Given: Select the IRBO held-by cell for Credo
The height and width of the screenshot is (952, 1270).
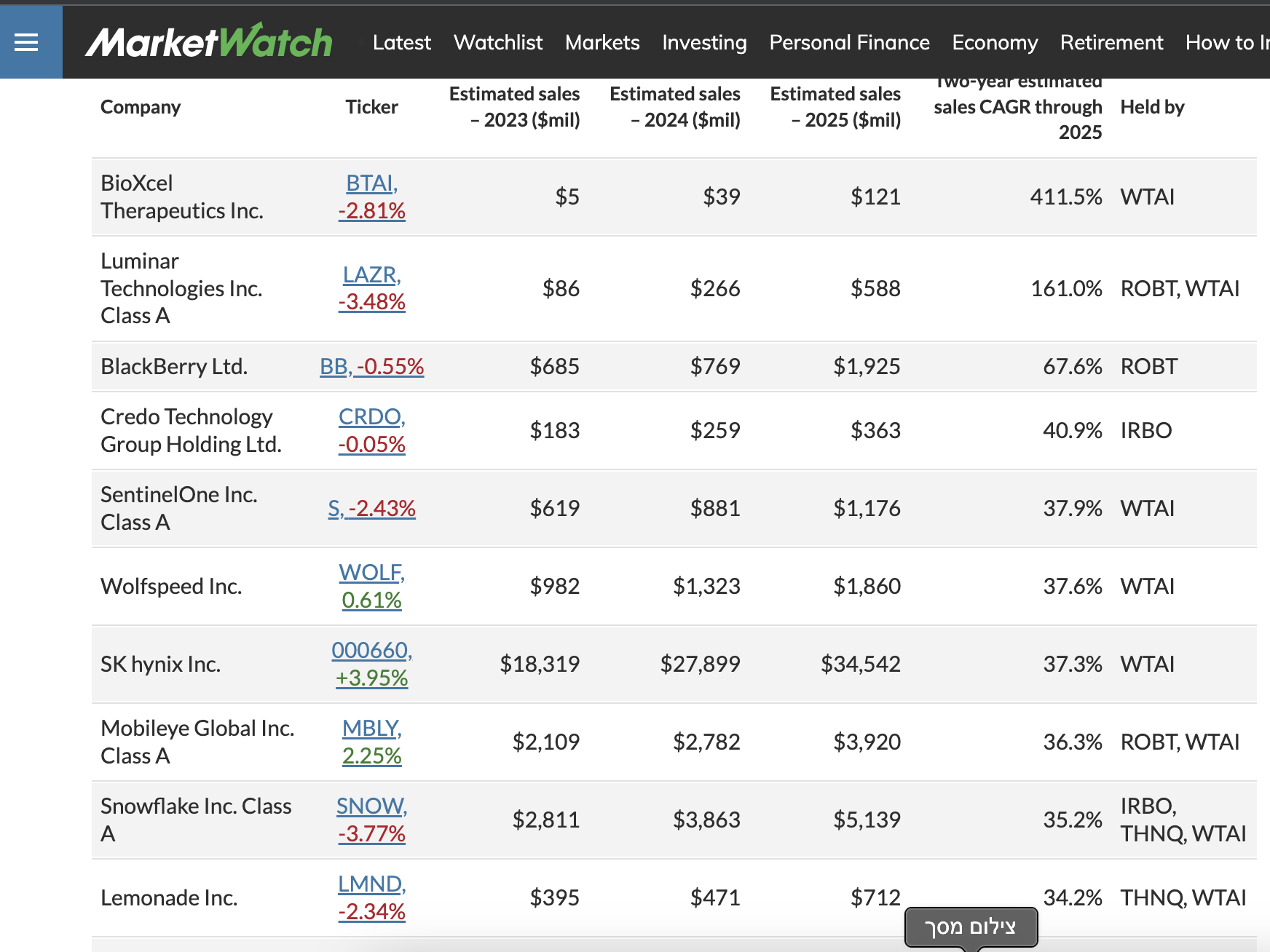Looking at the screenshot, I should [1146, 430].
